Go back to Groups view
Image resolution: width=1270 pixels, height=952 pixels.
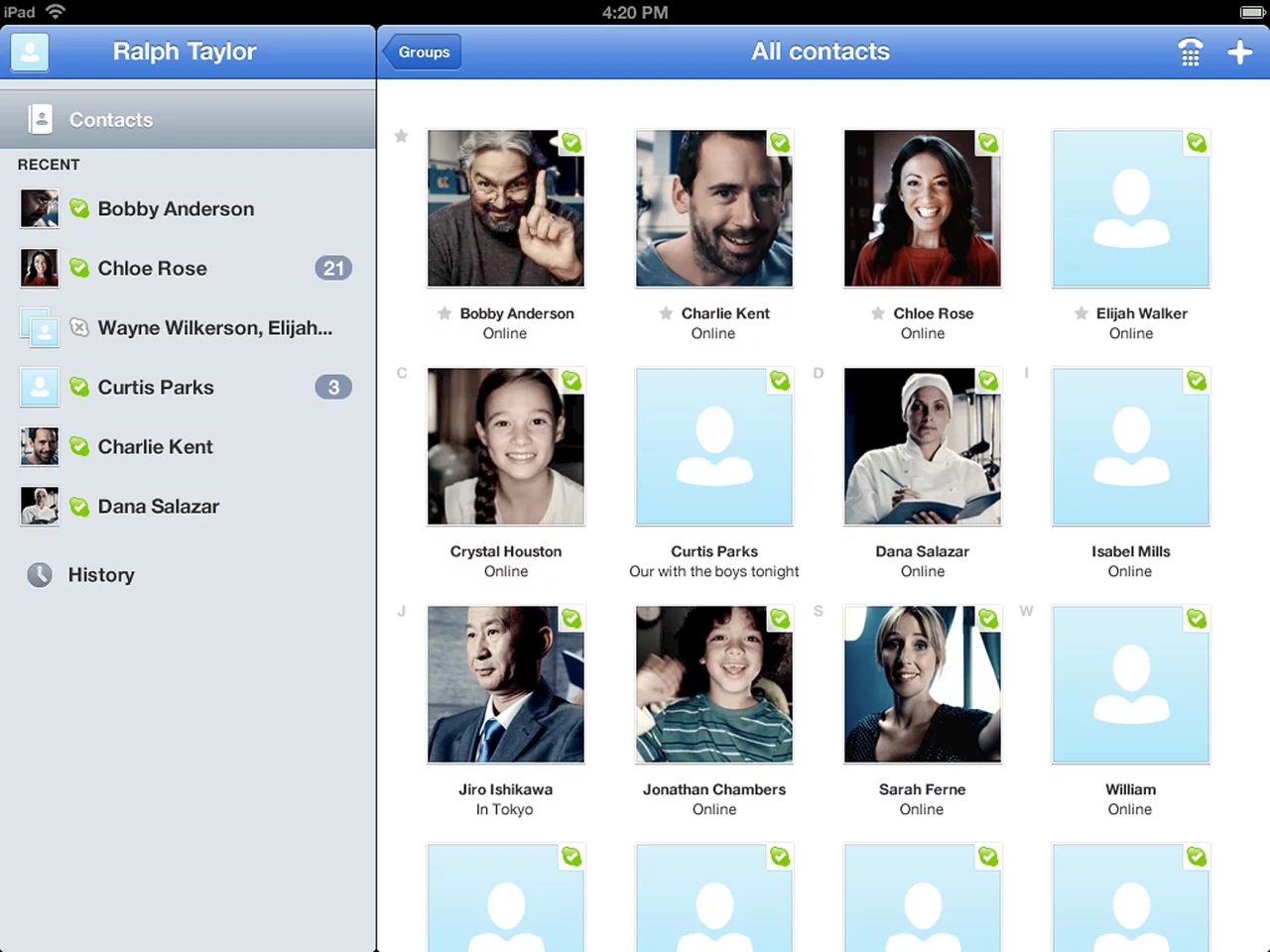click(424, 52)
